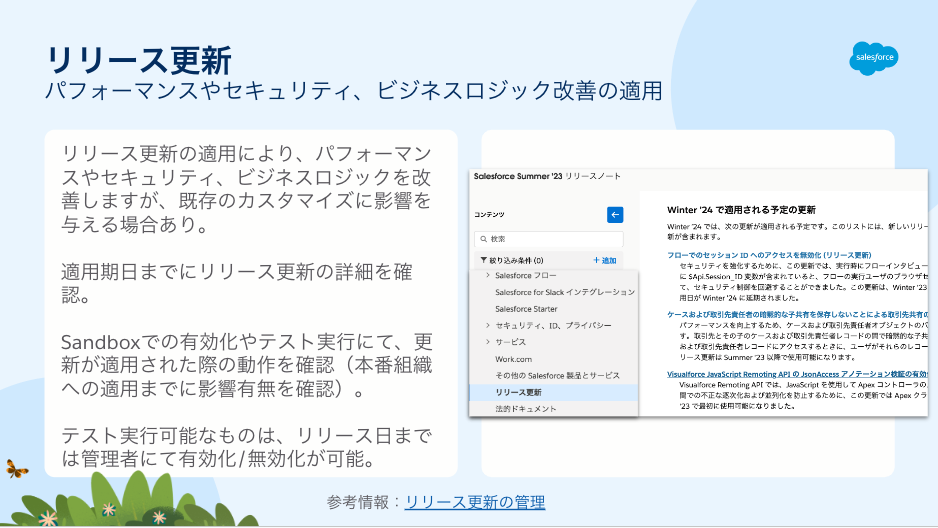The width and height of the screenshot is (938, 528).
Task: Open the リリース更新の管理 reference link
Action: 475,502
